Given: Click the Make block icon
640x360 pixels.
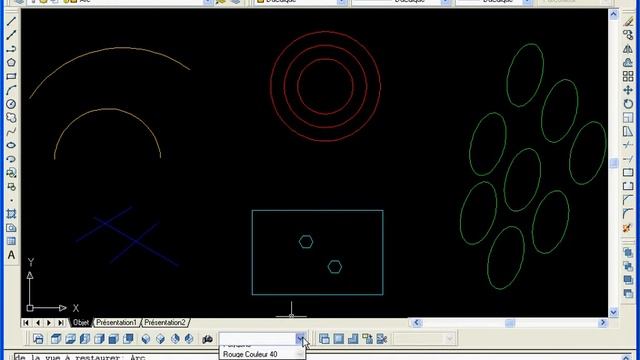Looking at the screenshot, I should pyautogui.click(x=11, y=187).
